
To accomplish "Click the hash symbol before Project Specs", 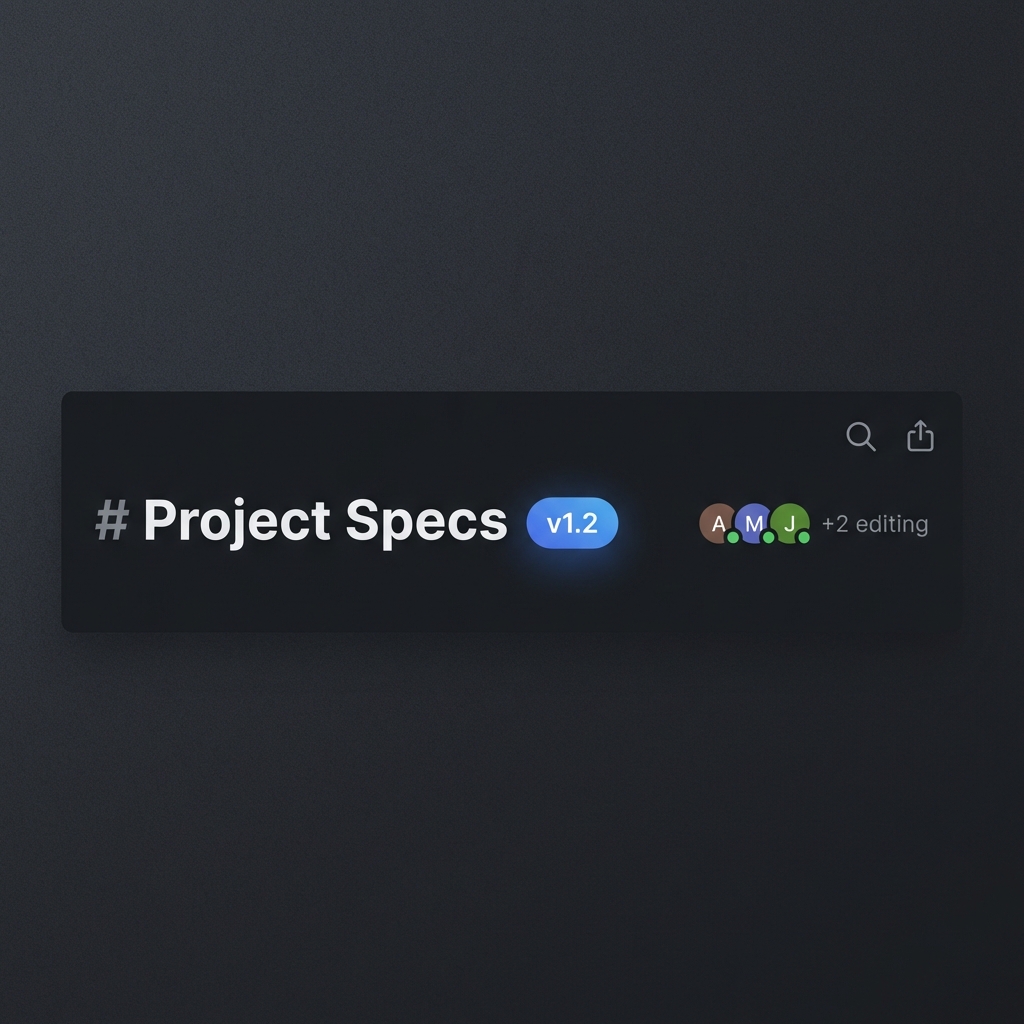I will click(x=112, y=520).
